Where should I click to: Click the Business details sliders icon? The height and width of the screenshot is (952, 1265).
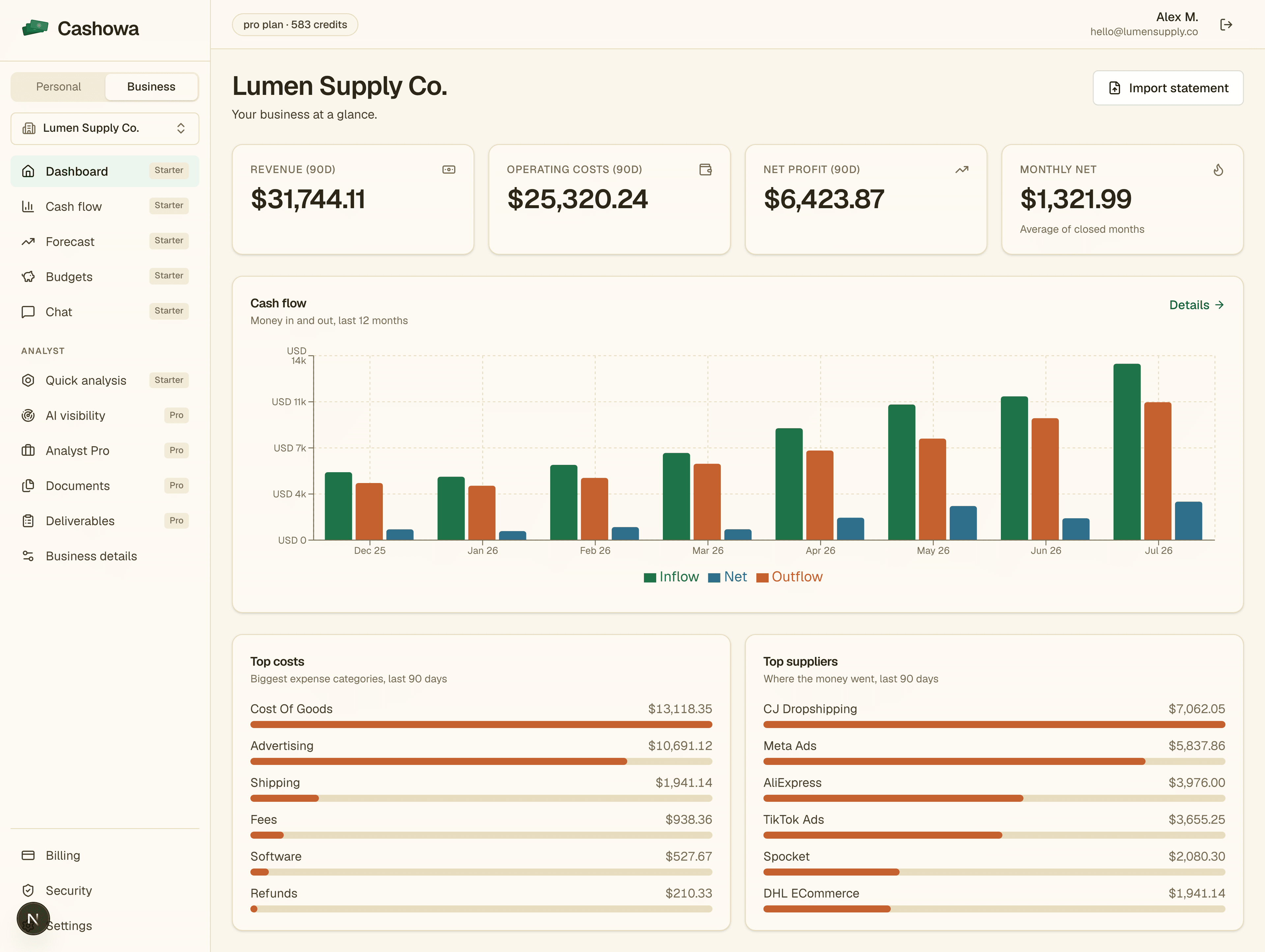click(x=28, y=556)
